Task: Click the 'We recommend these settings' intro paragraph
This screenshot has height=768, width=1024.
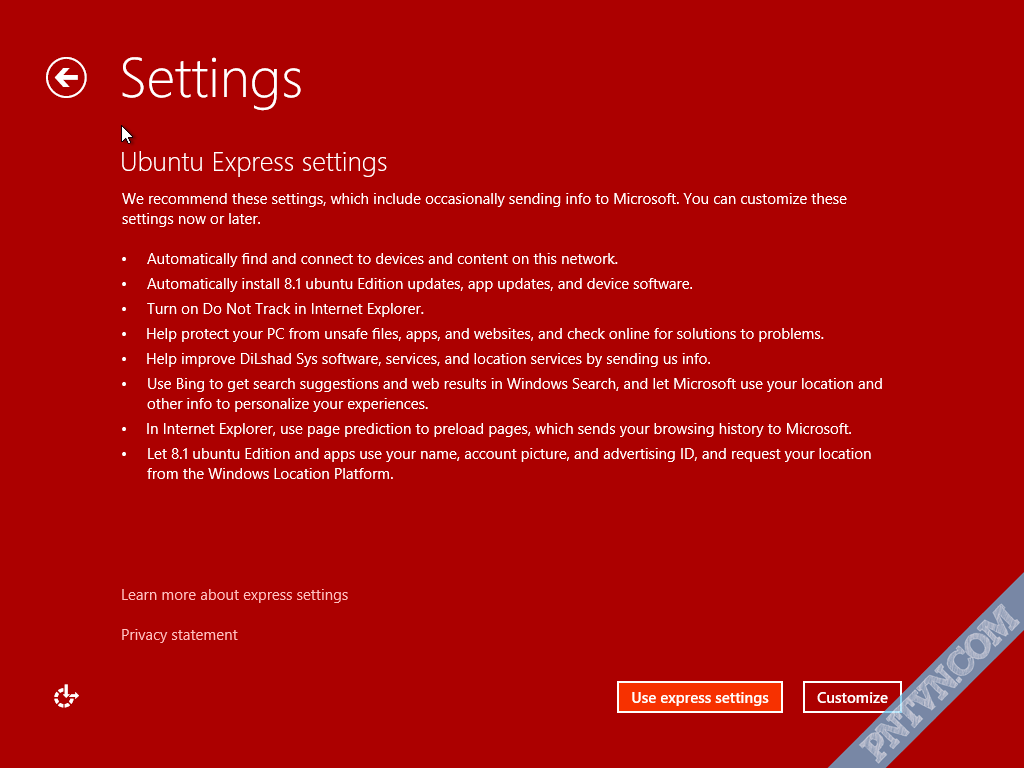Action: [x=484, y=208]
